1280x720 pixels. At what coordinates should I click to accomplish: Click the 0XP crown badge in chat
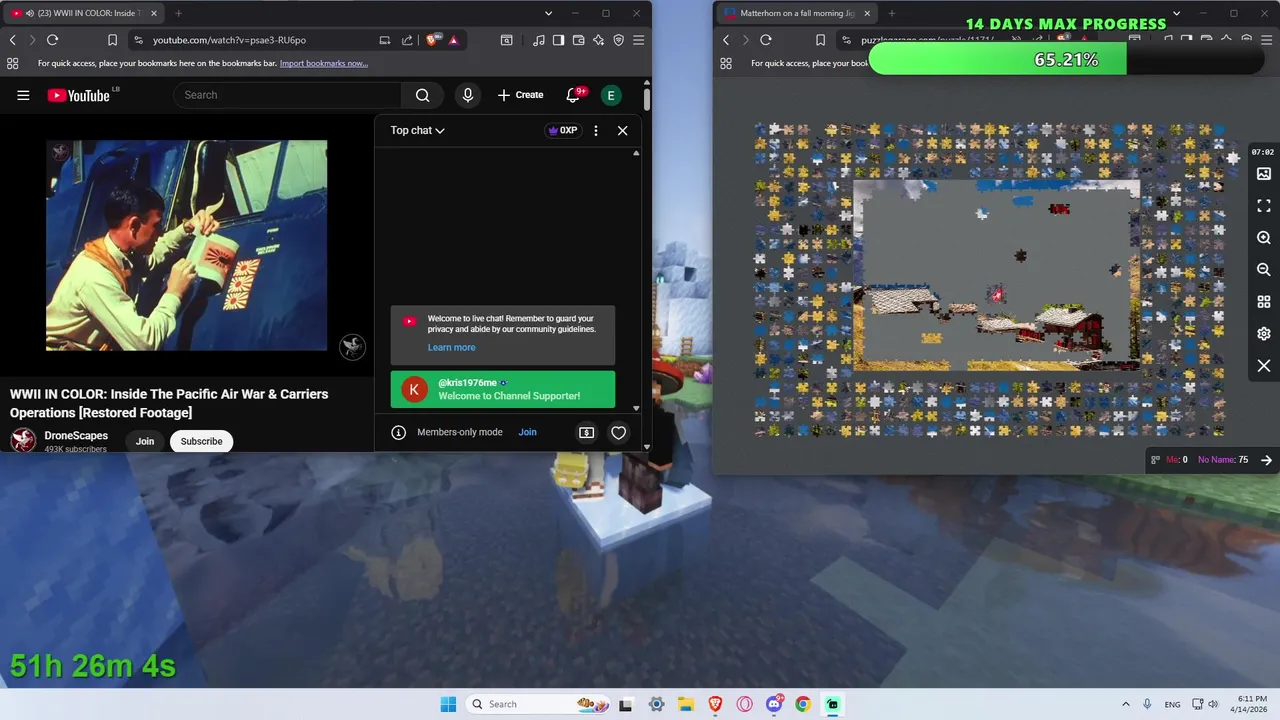coord(563,130)
